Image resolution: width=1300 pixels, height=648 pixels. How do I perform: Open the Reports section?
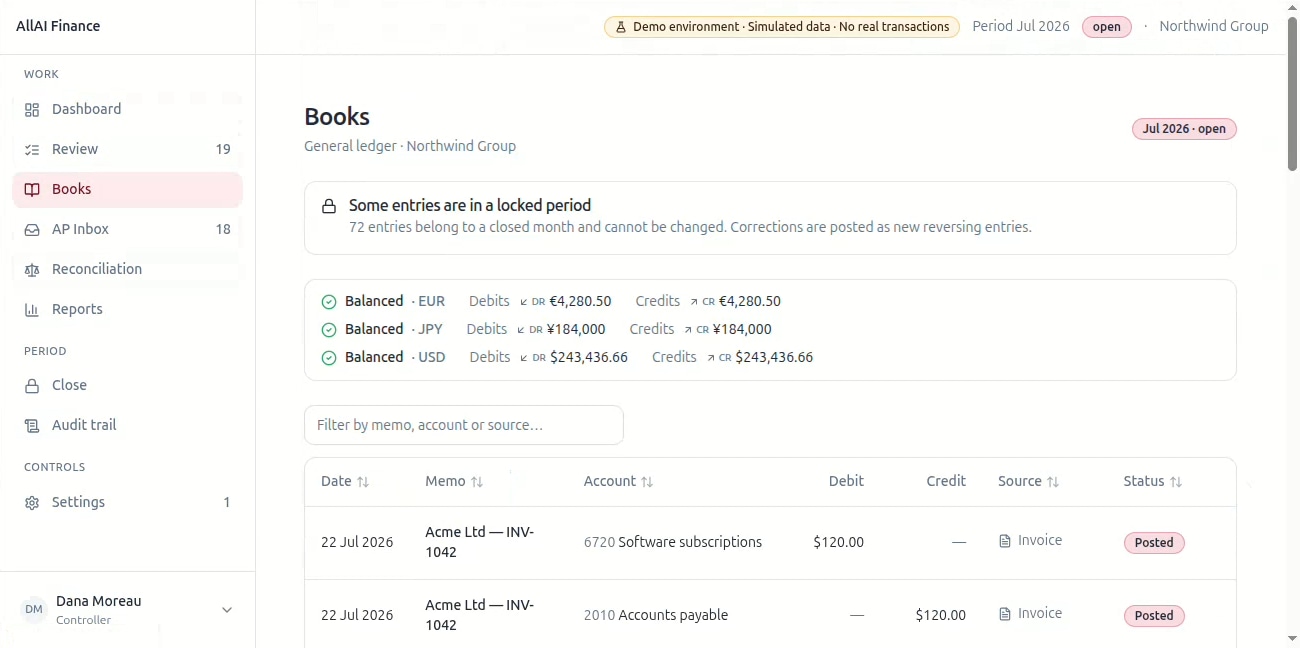(x=127, y=309)
